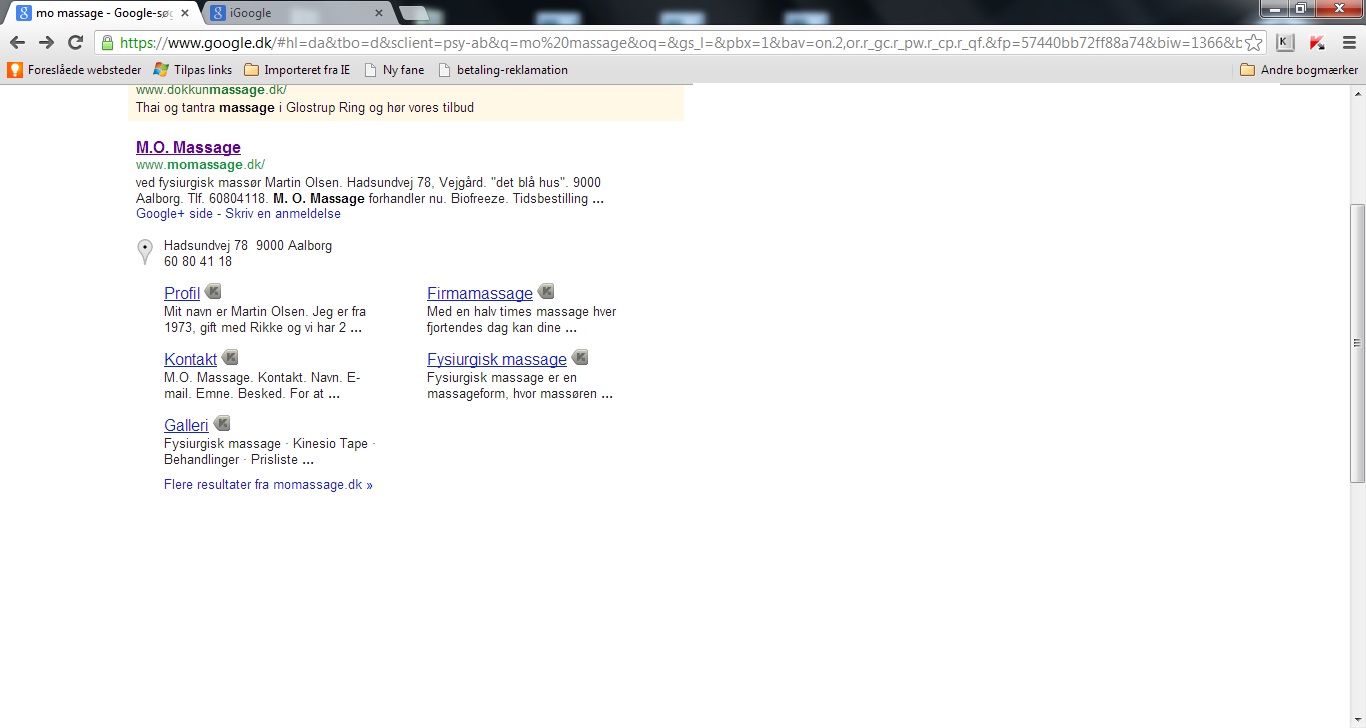The image size is (1366, 728).
Task: Click the grey Kaspersky K extension icon
Action: tap(1285, 42)
